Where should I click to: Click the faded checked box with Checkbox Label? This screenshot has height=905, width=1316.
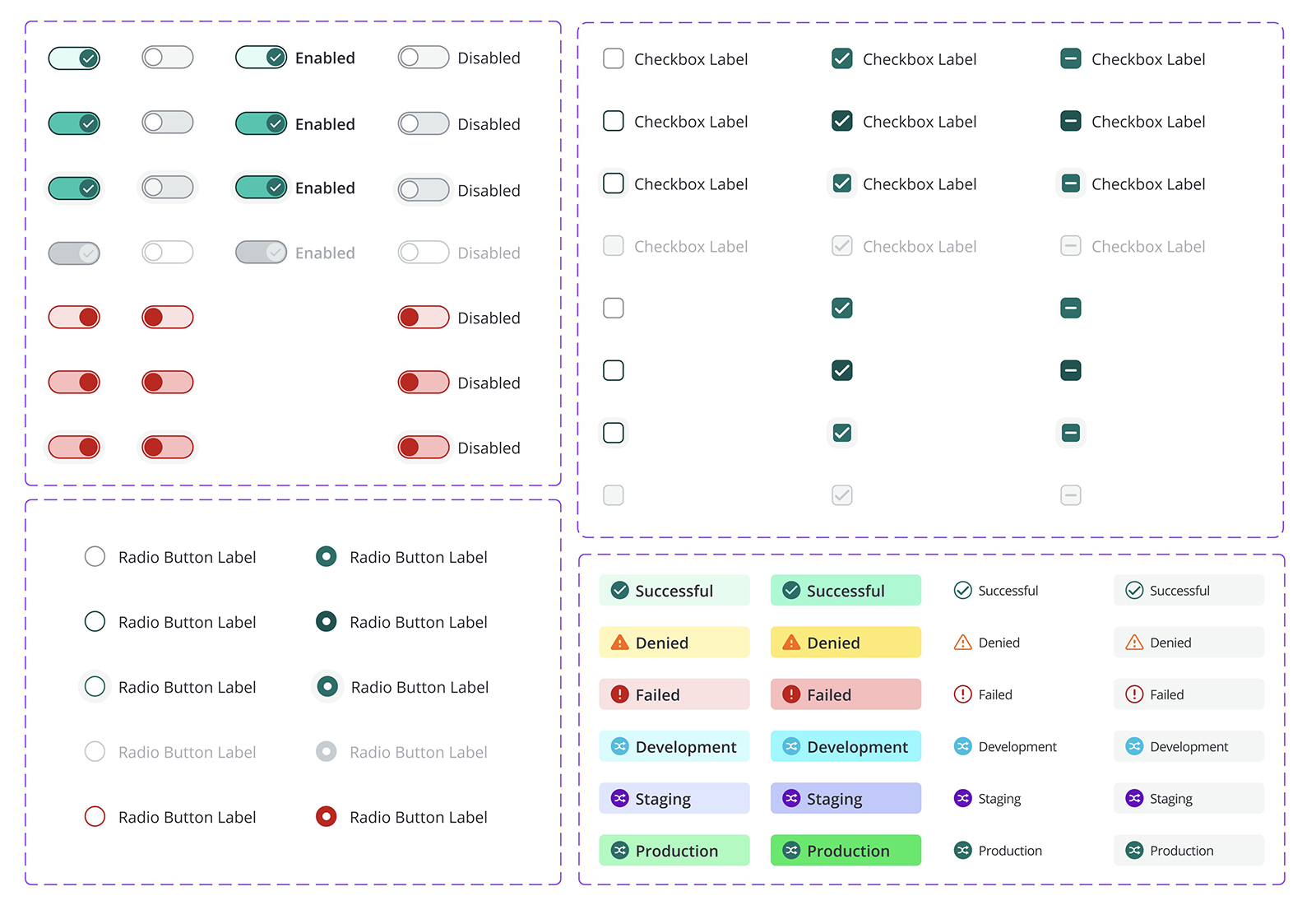pyautogui.click(x=842, y=246)
